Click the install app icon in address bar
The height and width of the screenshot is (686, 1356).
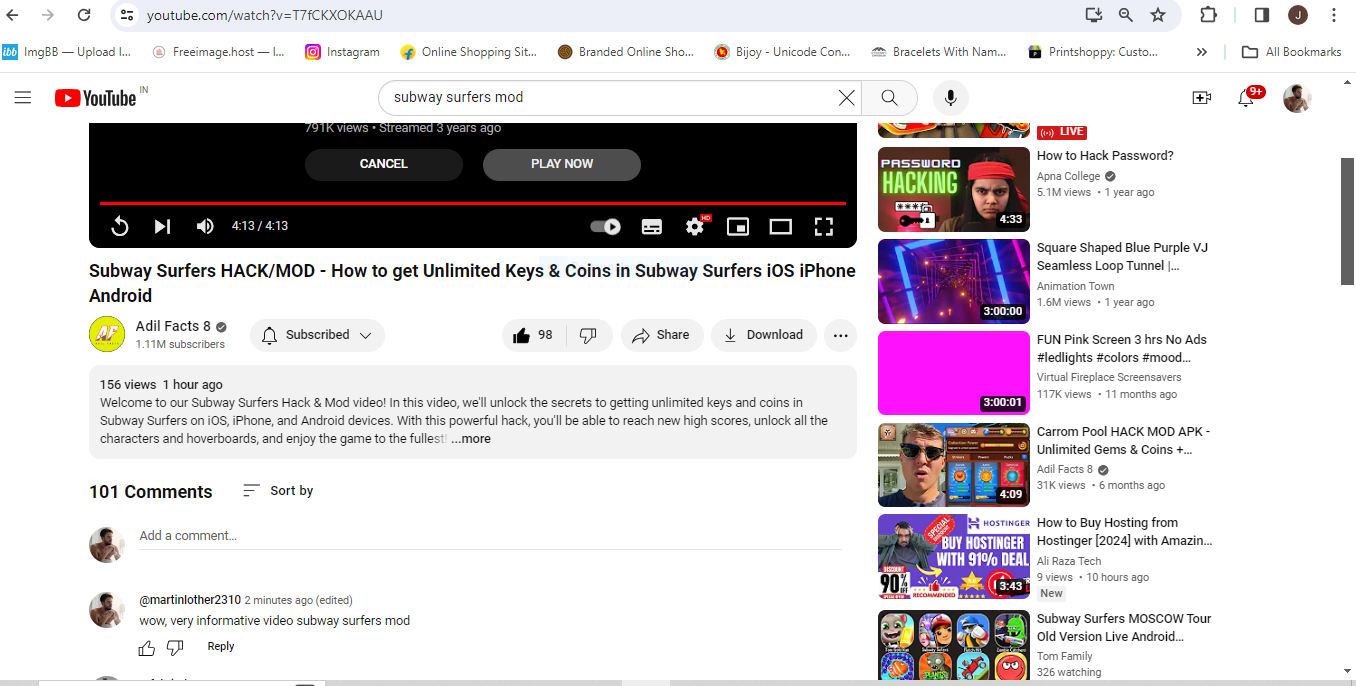(1093, 15)
